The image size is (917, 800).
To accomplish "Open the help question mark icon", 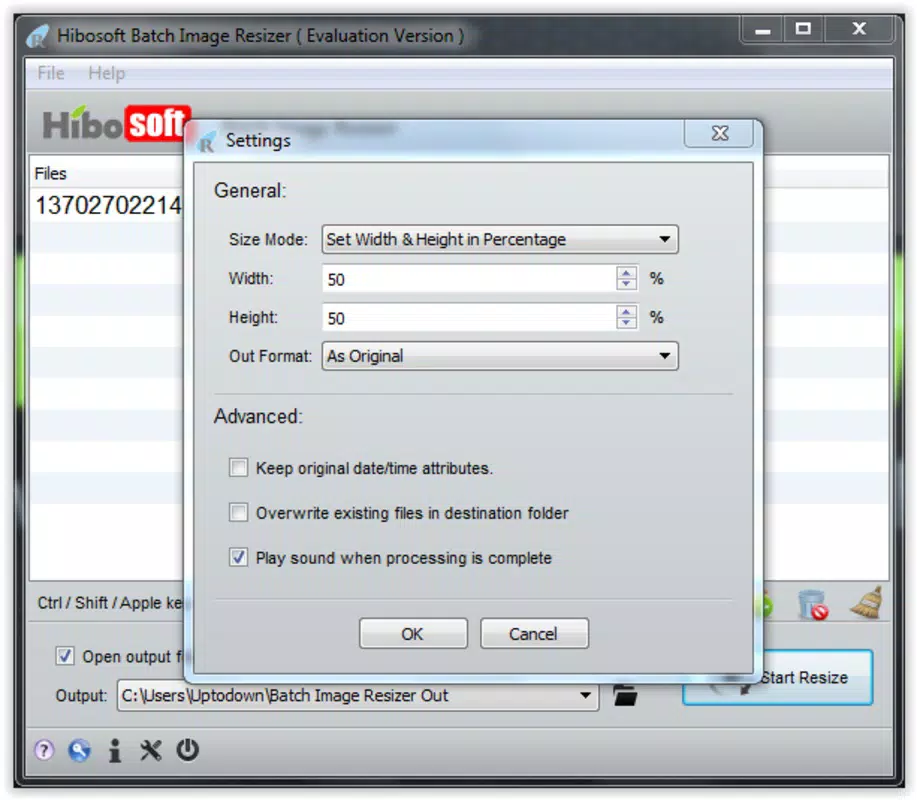I will coord(44,750).
